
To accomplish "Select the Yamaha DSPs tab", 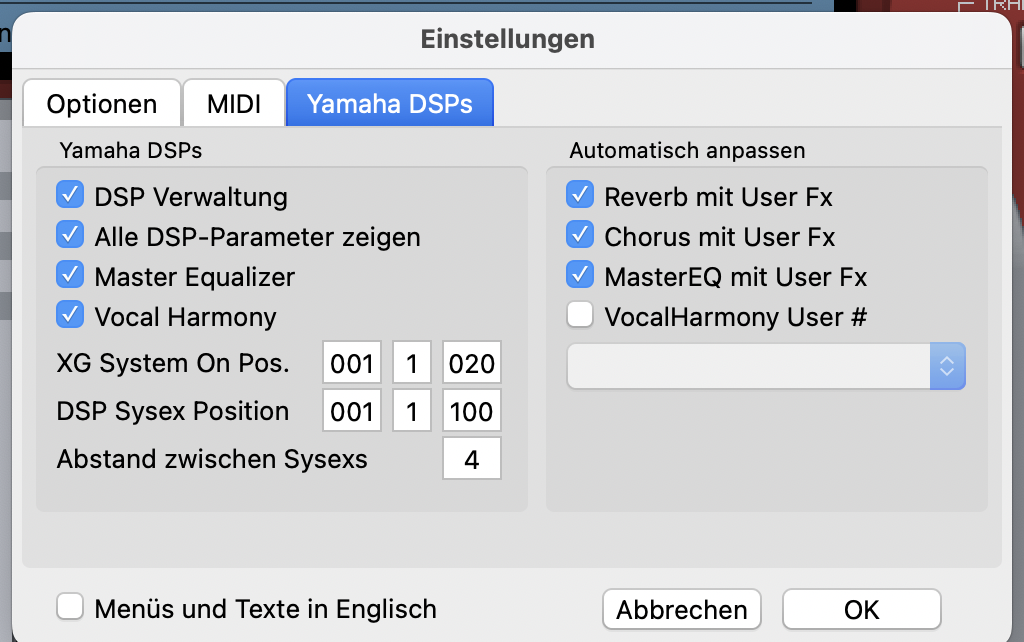I will coord(389,104).
